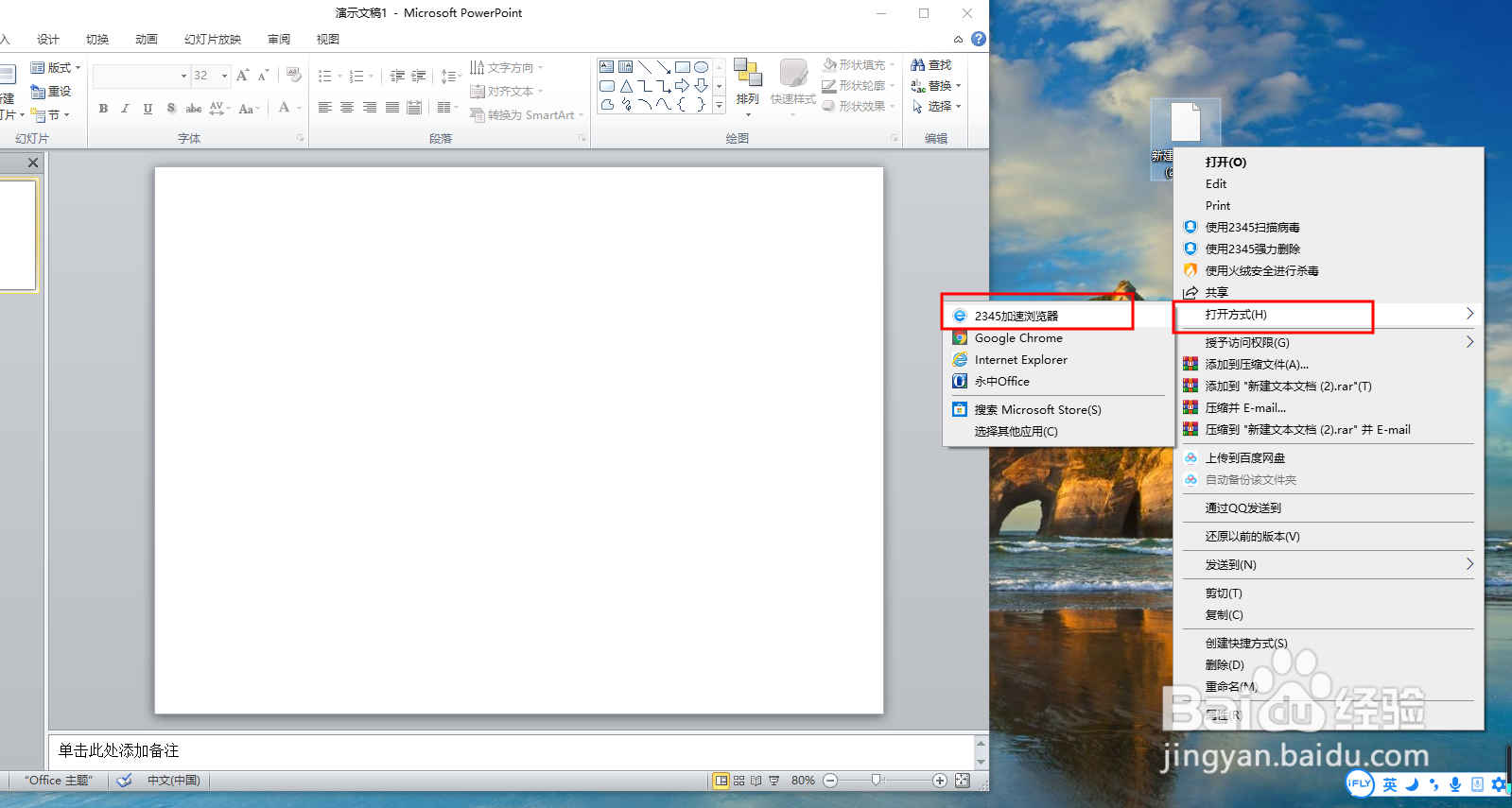The image size is (1512, 808).
Task: Apply text shadow in font group
Action: coord(171,109)
